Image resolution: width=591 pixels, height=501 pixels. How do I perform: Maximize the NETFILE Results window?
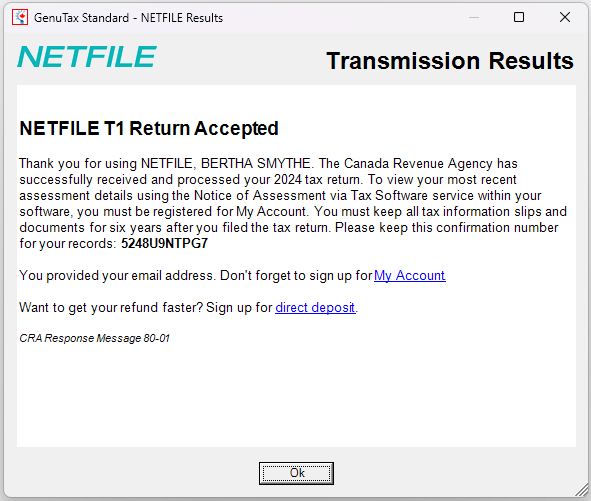pos(519,17)
